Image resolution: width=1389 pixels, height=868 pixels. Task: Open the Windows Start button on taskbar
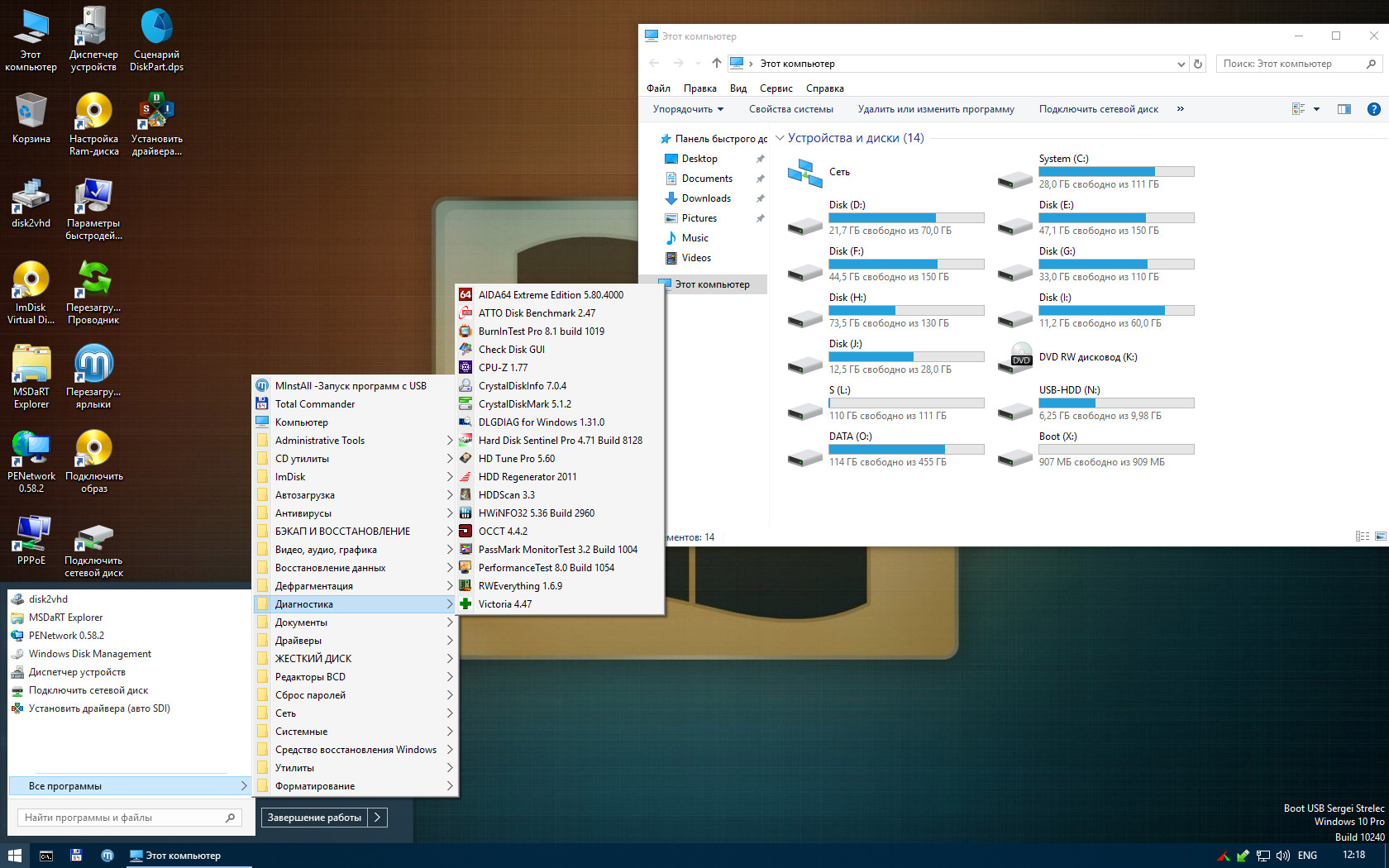pyautogui.click(x=14, y=856)
